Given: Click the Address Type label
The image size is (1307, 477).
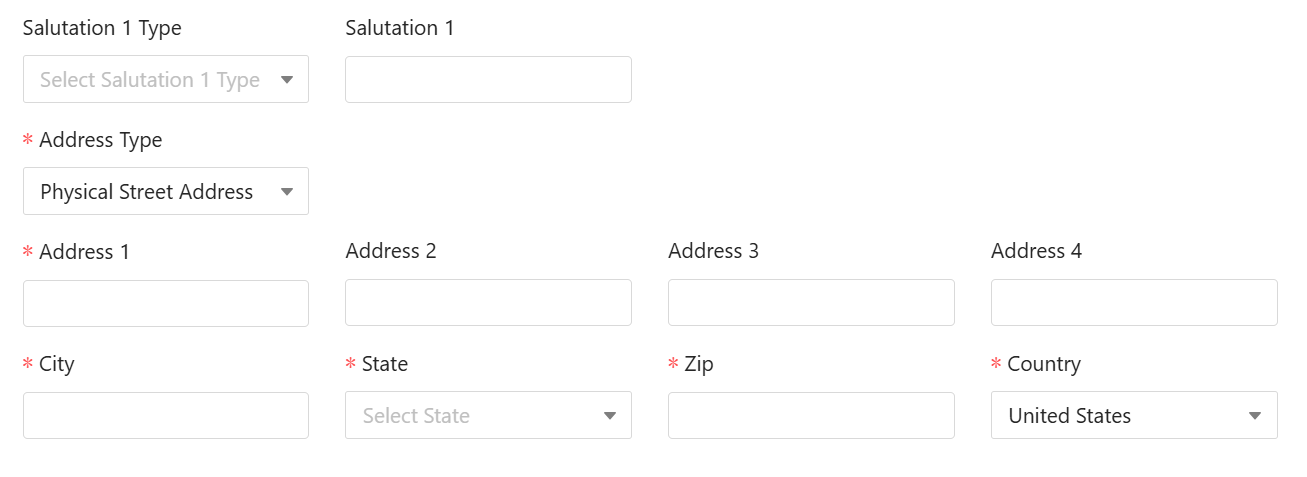Looking at the screenshot, I should coord(100,140).
